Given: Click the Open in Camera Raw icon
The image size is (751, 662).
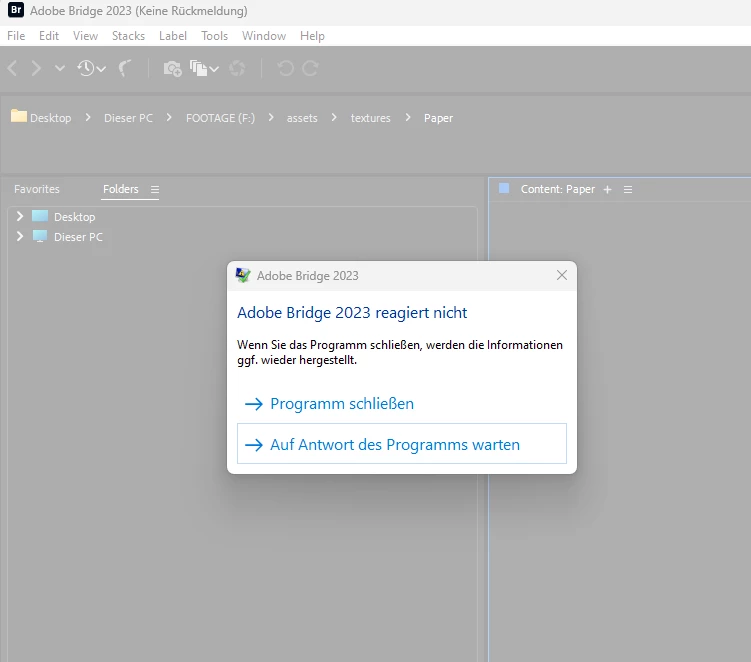Looking at the screenshot, I should 237,68.
